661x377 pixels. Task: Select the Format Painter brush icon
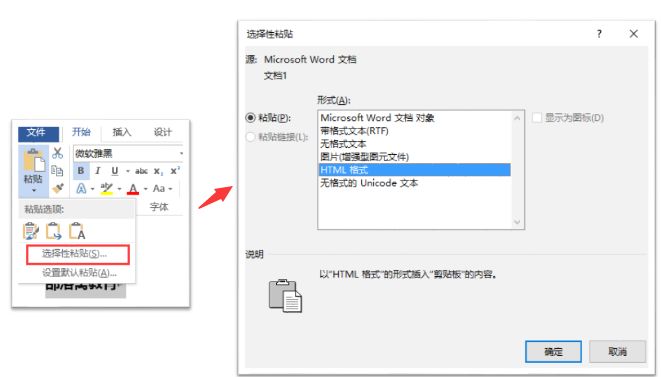pos(58,188)
